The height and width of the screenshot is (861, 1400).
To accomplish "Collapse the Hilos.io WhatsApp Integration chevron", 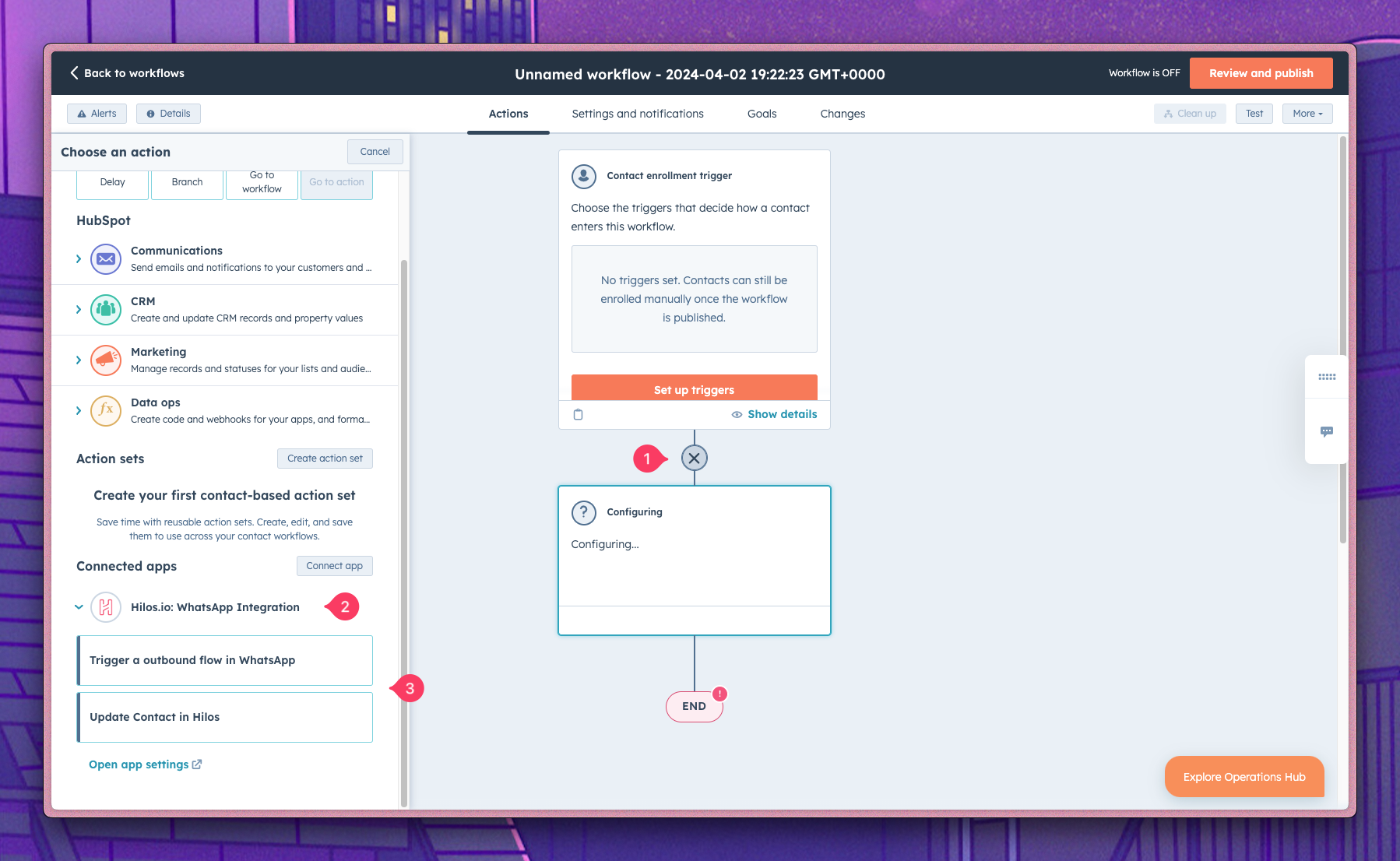I will [79, 607].
